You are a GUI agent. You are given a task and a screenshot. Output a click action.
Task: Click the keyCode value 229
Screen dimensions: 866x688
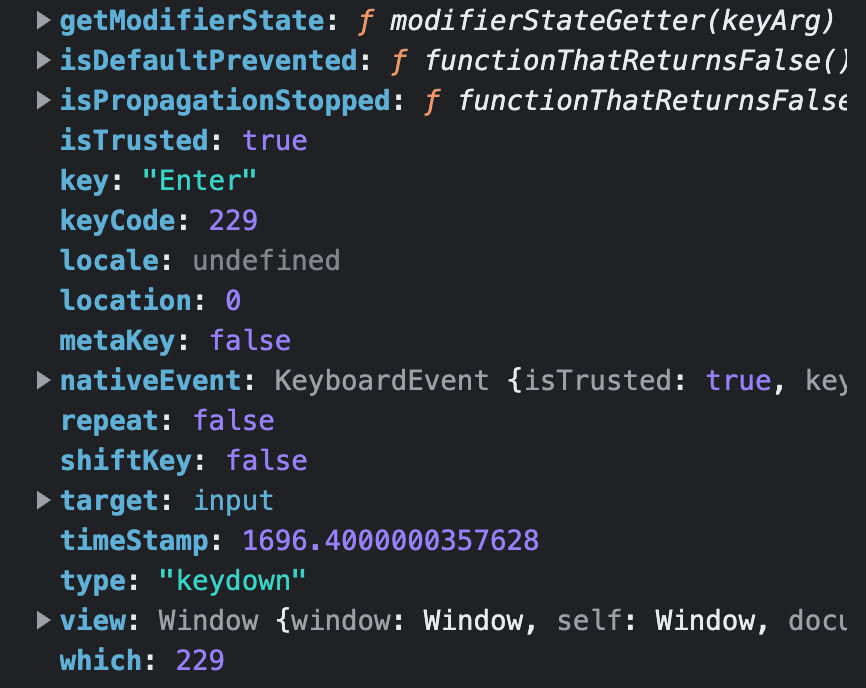coord(233,220)
